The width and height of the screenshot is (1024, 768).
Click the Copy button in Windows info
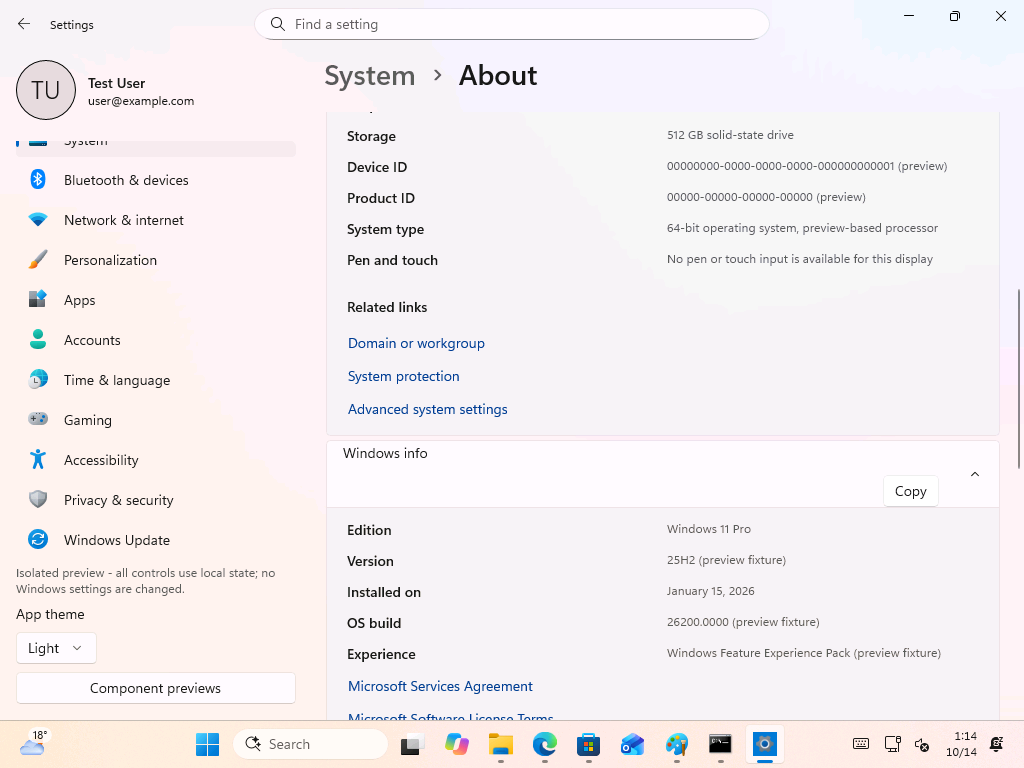[910, 491]
